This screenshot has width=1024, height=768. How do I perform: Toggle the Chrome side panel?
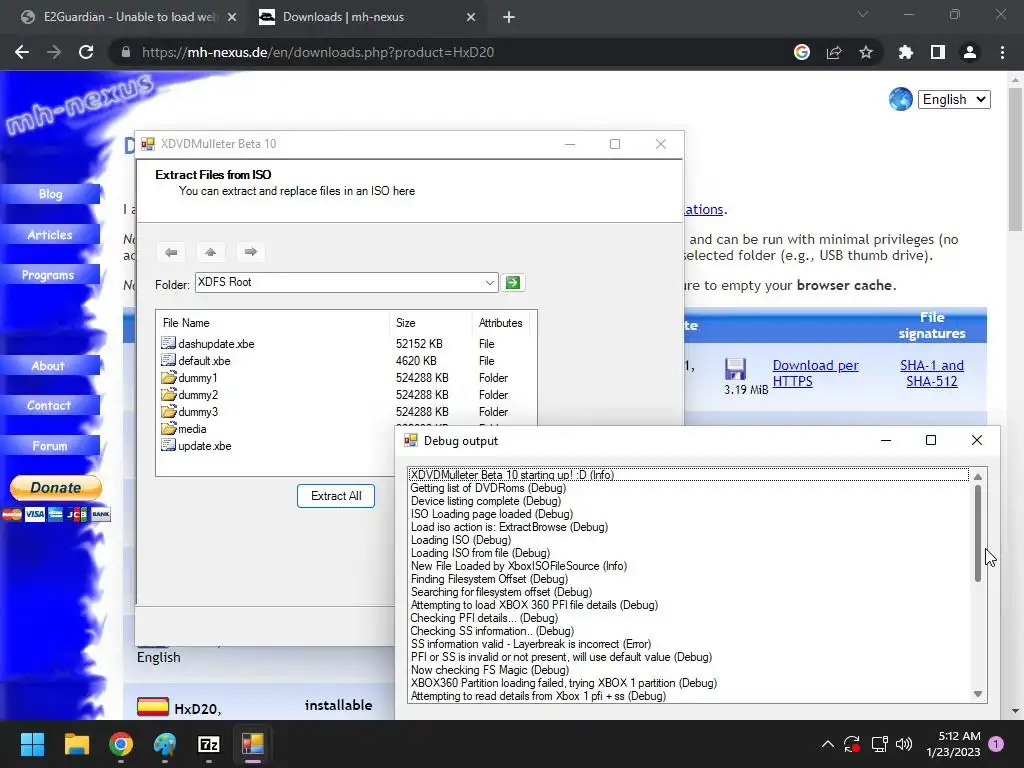point(938,52)
